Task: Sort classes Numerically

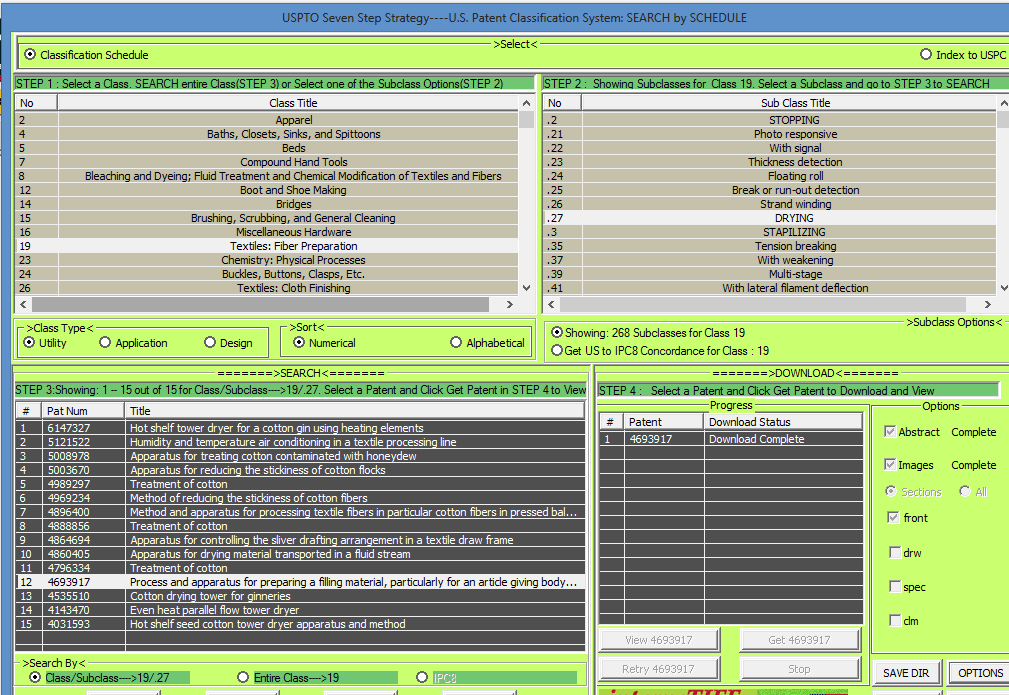Action: 299,342
